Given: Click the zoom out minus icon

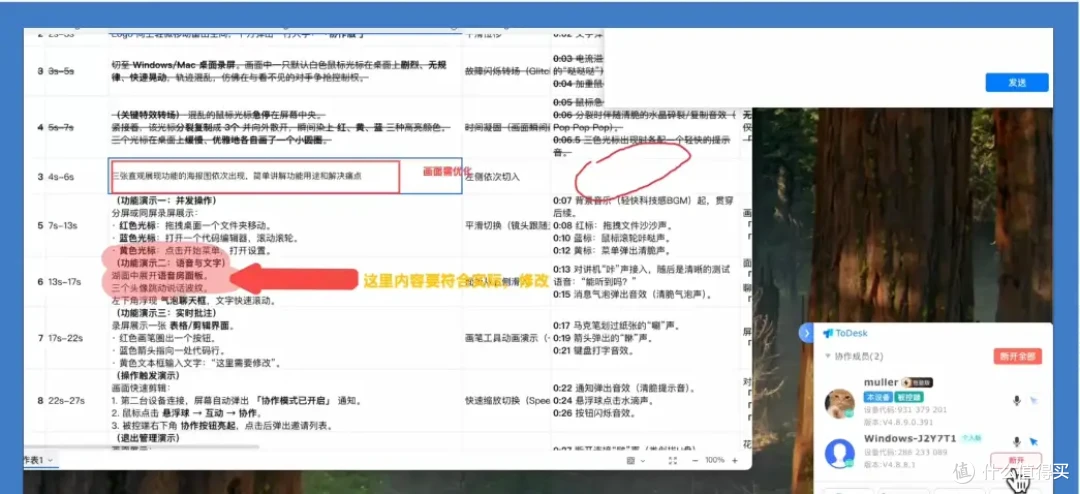Looking at the screenshot, I should click(695, 460).
